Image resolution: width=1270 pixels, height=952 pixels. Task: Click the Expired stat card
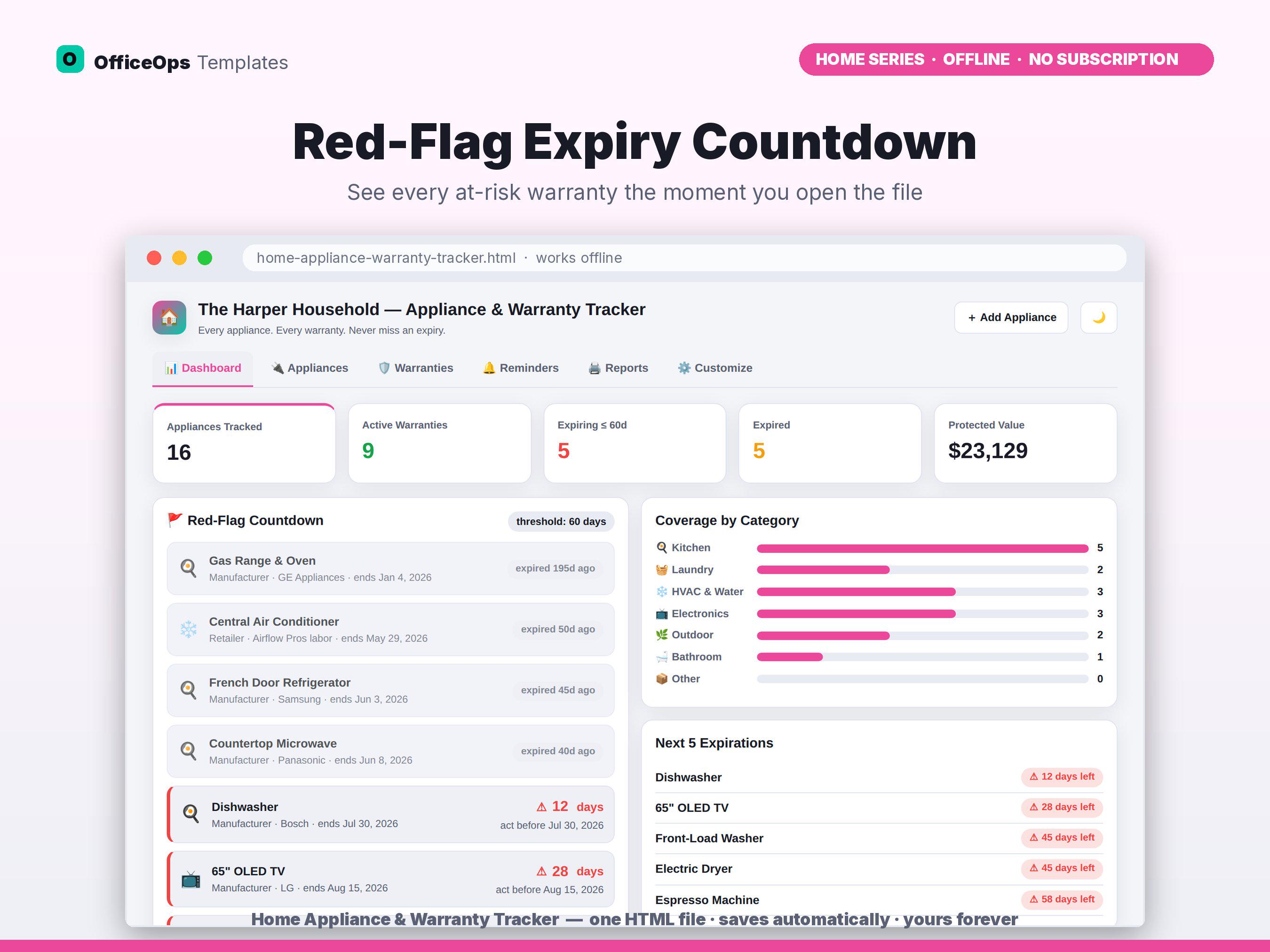(830, 443)
